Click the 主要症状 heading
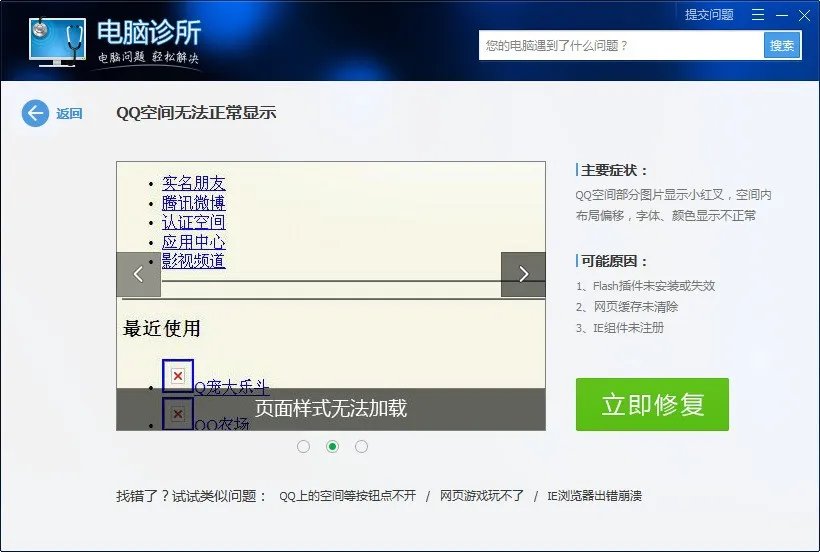The height and width of the screenshot is (552, 820). click(614, 170)
